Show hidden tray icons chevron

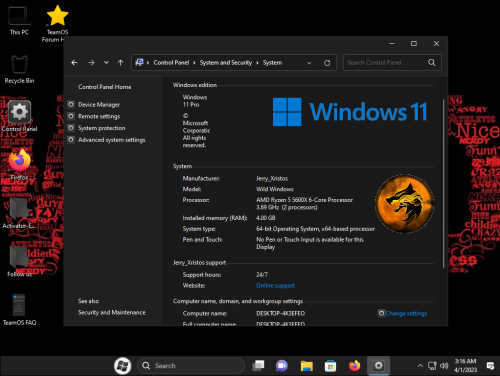(x=420, y=366)
